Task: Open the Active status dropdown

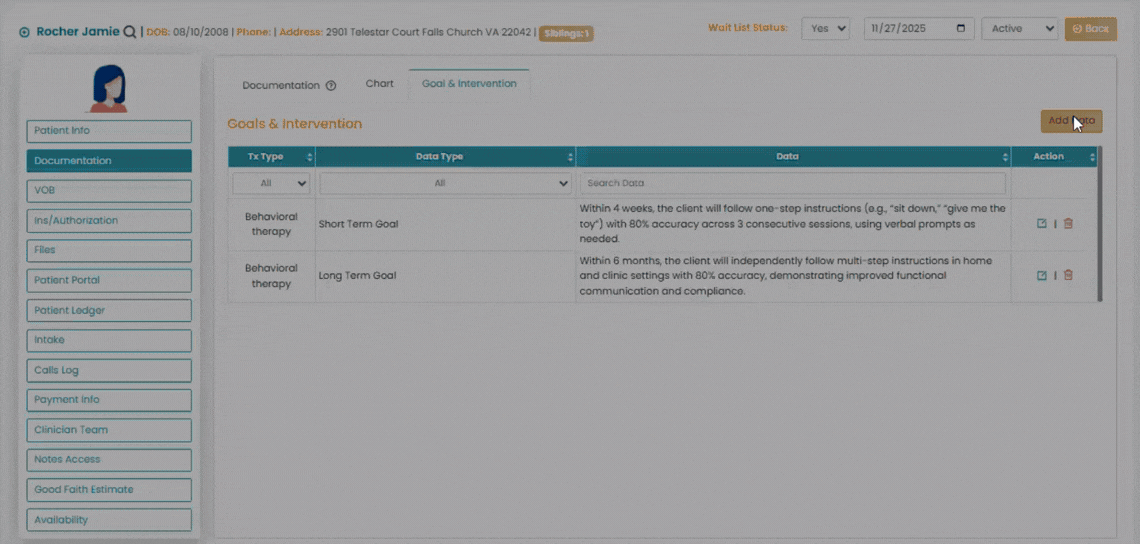Action: click(1019, 28)
